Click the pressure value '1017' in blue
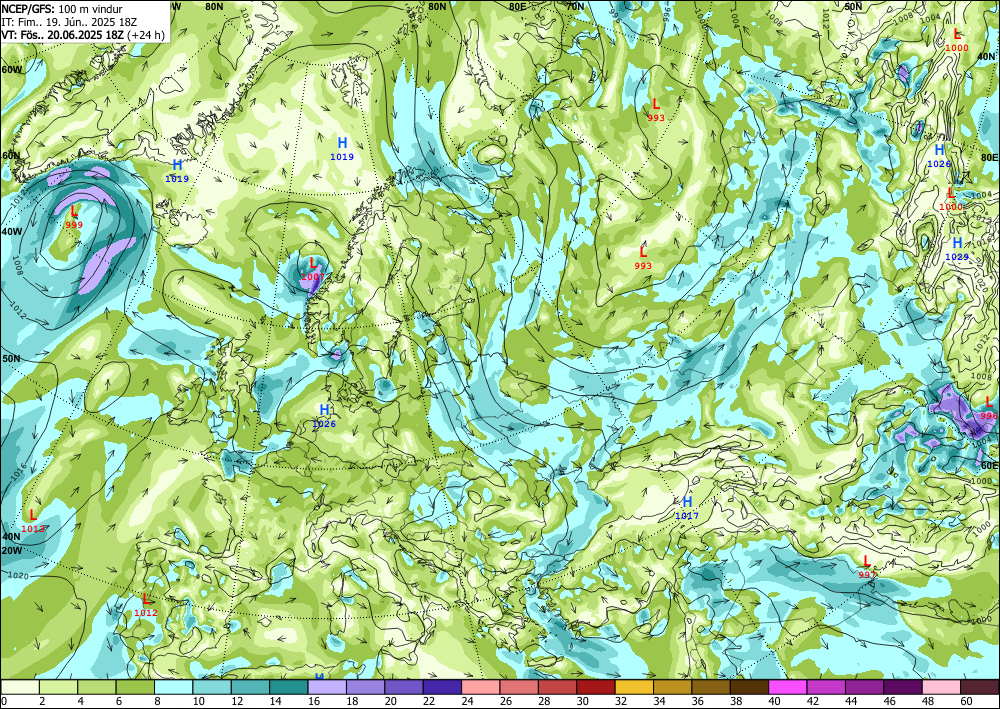Image resolution: width=1000 pixels, height=709 pixels. coord(687,516)
